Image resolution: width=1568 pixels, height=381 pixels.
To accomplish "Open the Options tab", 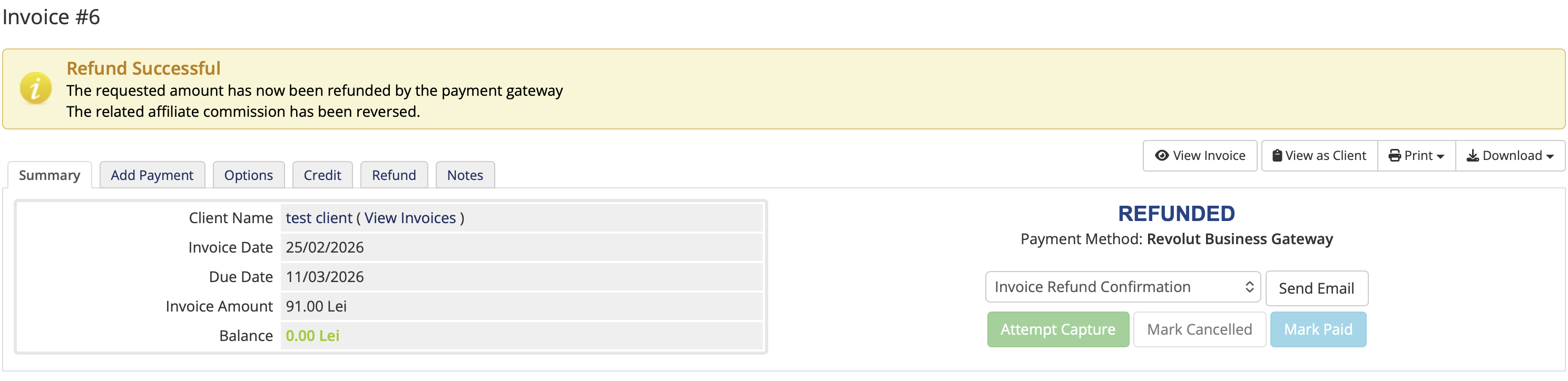I will (x=248, y=175).
